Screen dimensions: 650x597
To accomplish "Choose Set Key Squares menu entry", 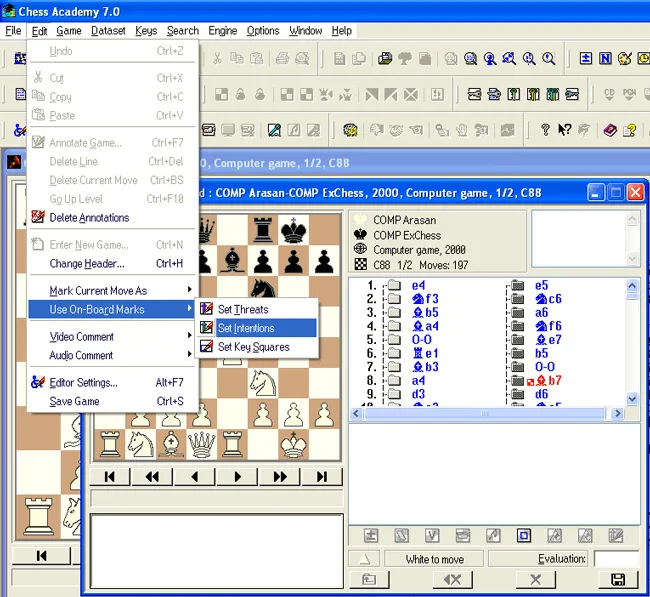I will [x=253, y=347].
